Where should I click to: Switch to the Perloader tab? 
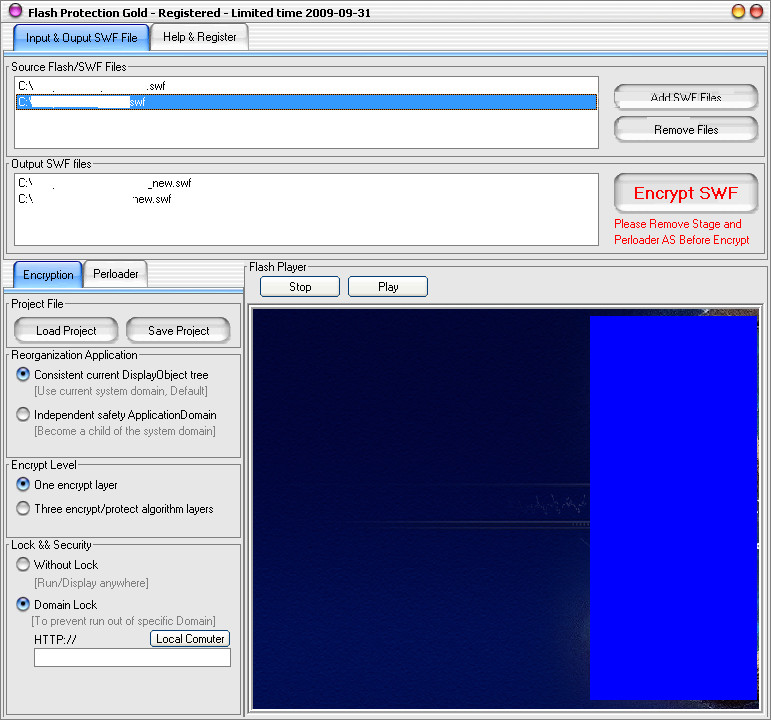point(116,273)
